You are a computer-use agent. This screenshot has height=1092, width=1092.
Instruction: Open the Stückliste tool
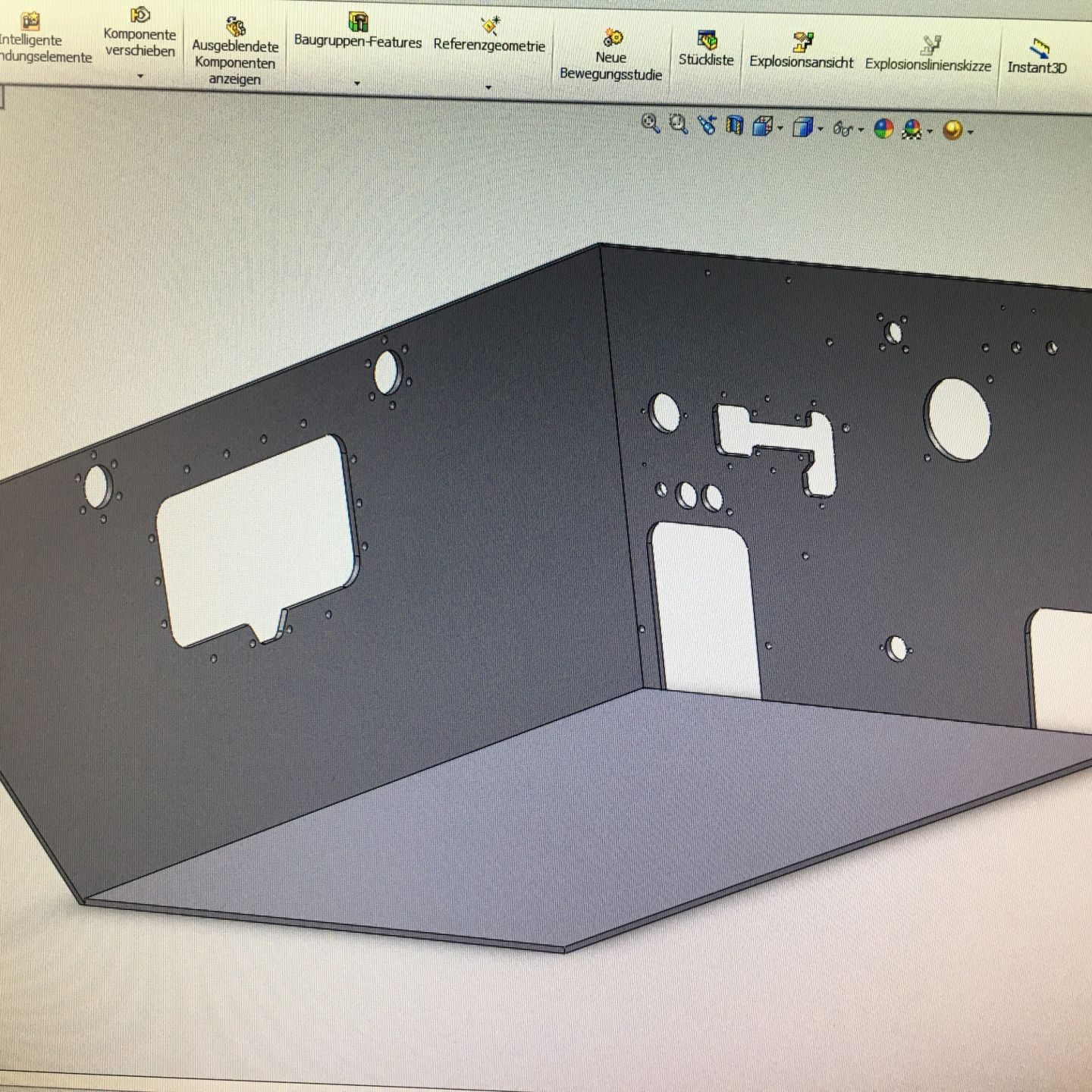coord(706,49)
